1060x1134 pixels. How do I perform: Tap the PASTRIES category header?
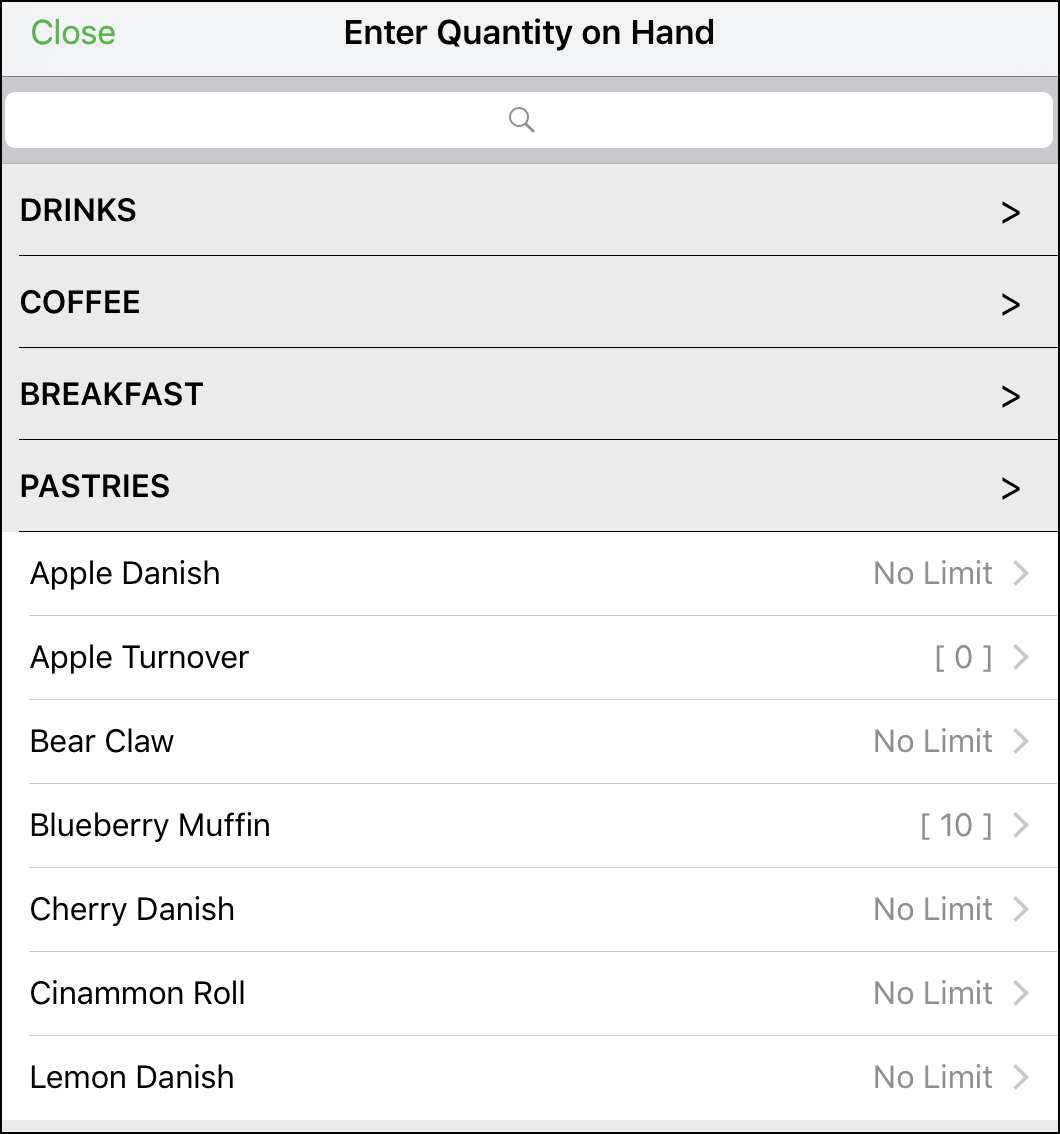click(531, 486)
